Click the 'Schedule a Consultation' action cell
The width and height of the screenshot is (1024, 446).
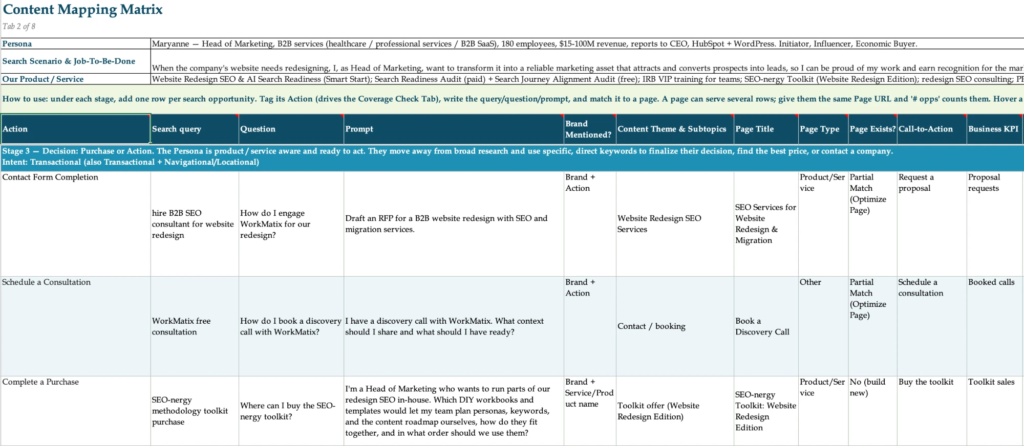tap(75, 326)
